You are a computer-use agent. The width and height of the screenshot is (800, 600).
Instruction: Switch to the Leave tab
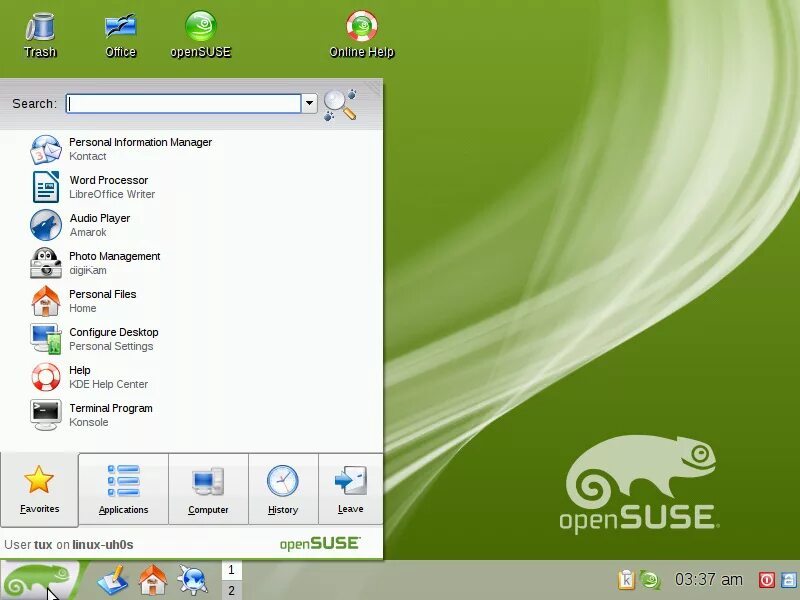click(351, 489)
